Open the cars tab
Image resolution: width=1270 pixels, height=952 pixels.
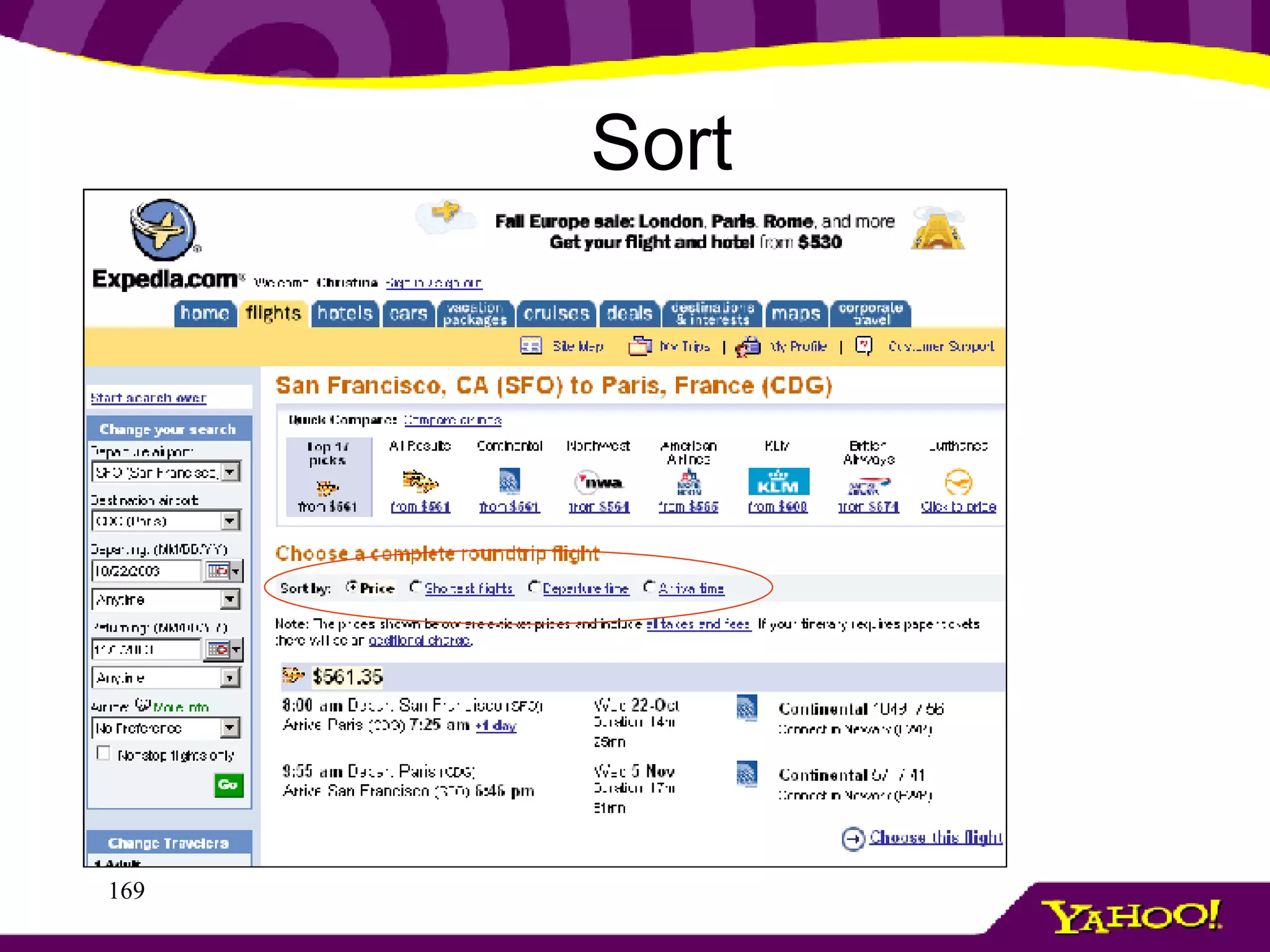pyautogui.click(x=408, y=314)
